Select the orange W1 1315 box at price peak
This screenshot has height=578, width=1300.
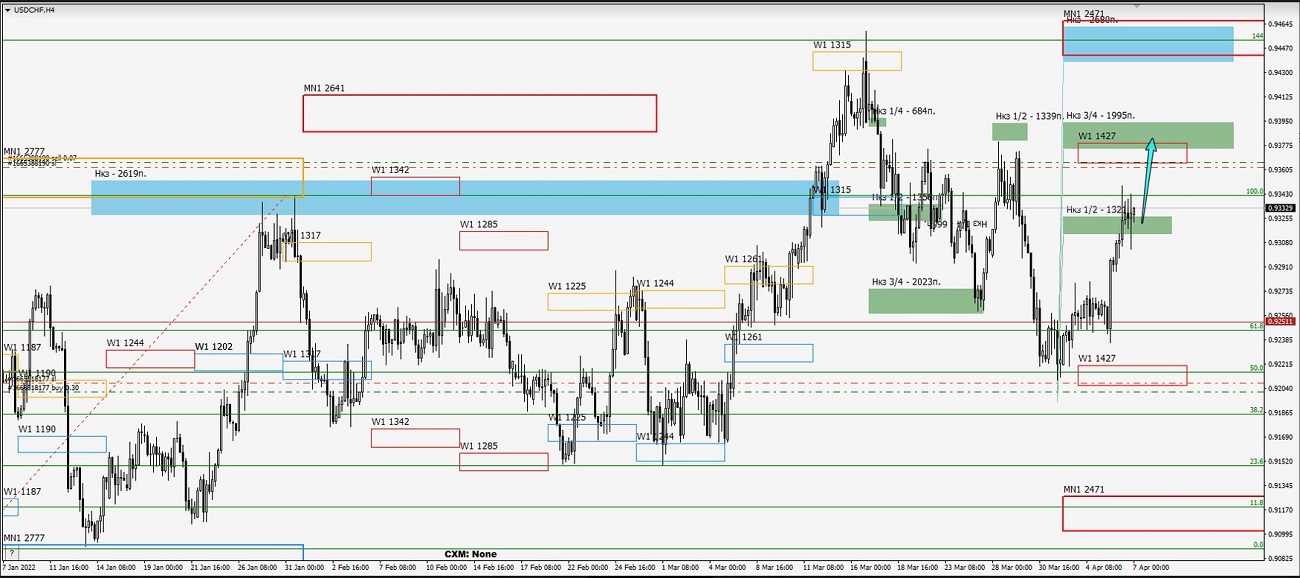click(x=856, y=61)
